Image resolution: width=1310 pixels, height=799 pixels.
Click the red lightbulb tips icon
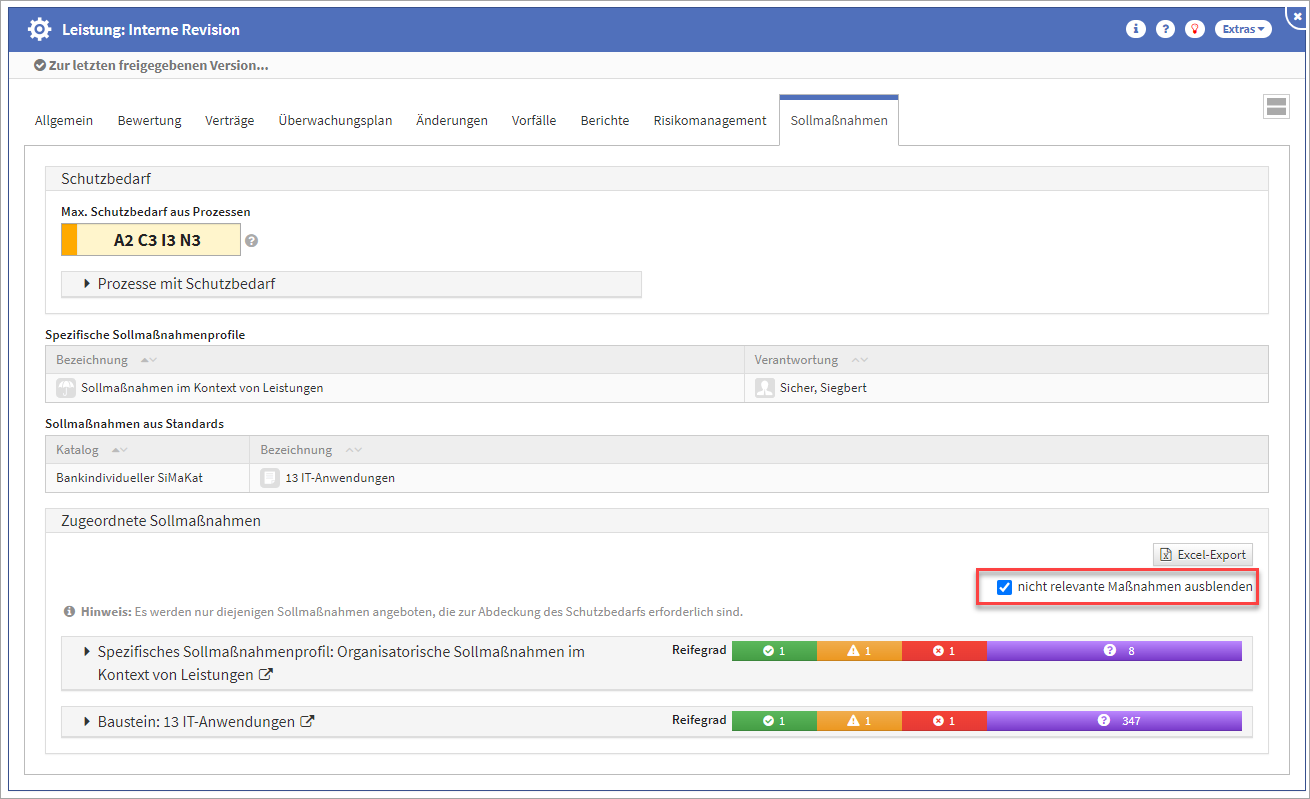tap(1195, 29)
